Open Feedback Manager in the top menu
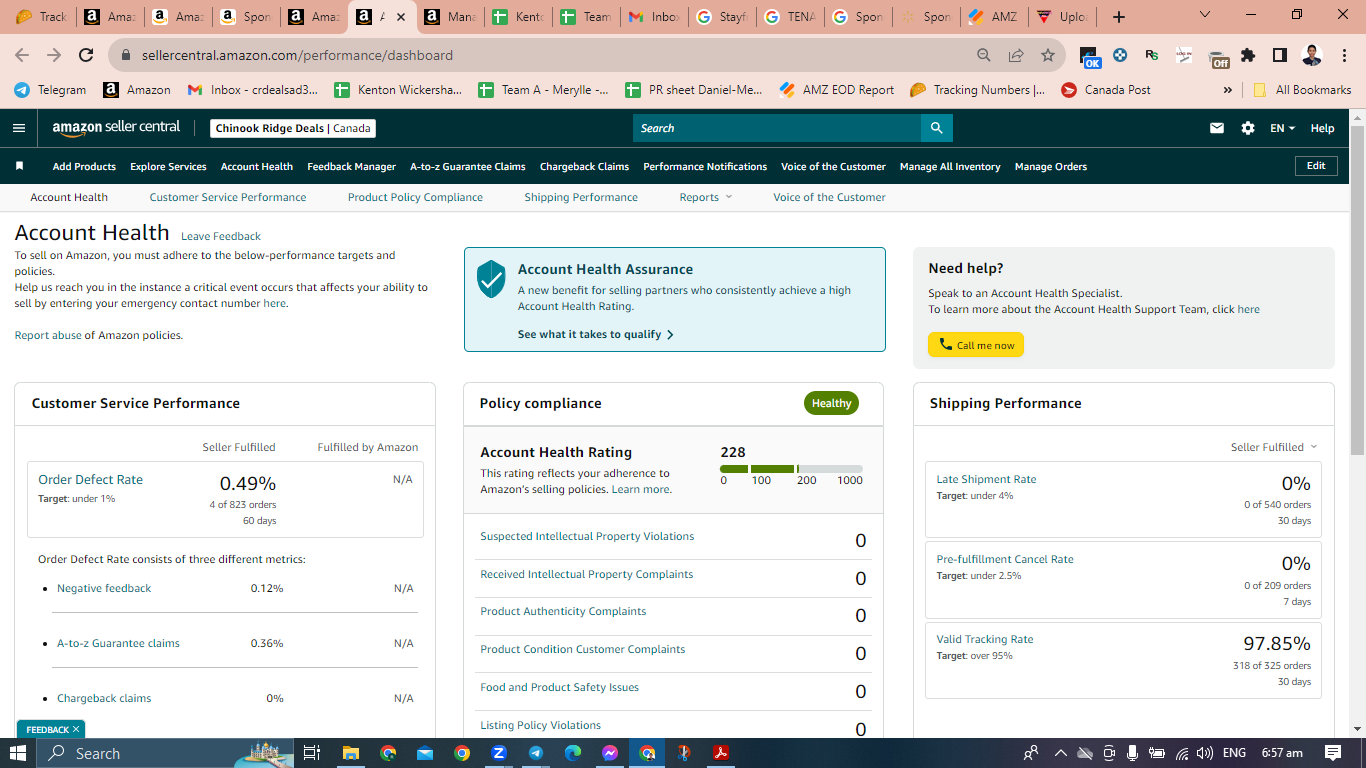The image size is (1366, 768). click(351, 166)
